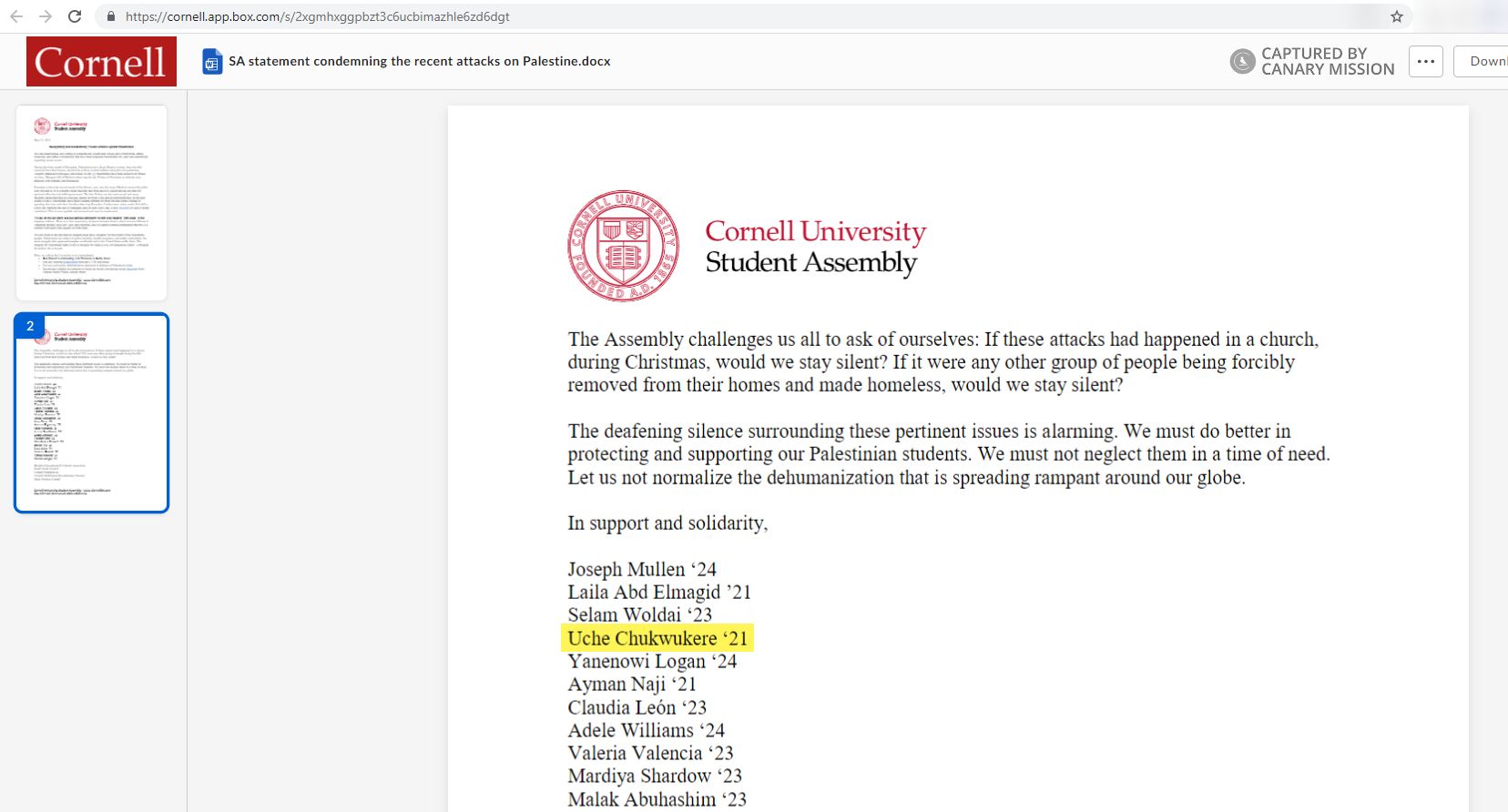Click the name Laila Abd Elmagid '21
Screen dimensions: 1508x812
coord(659,593)
